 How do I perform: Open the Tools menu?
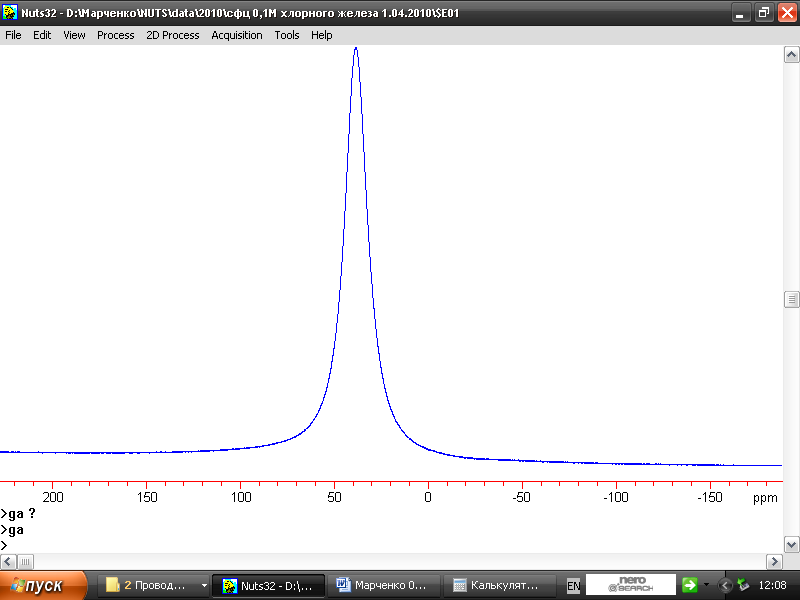coord(287,35)
